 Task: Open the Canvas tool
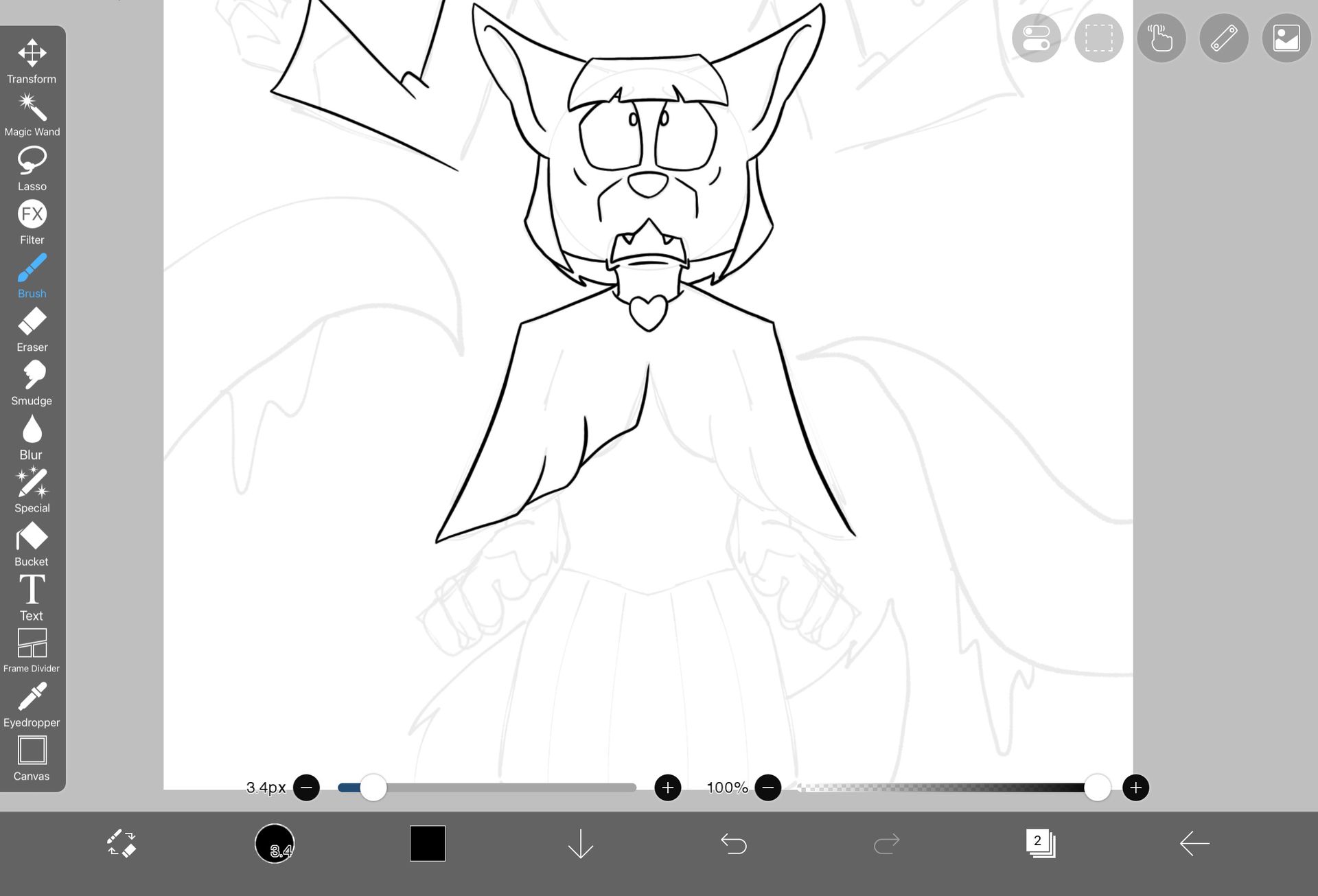point(32,759)
